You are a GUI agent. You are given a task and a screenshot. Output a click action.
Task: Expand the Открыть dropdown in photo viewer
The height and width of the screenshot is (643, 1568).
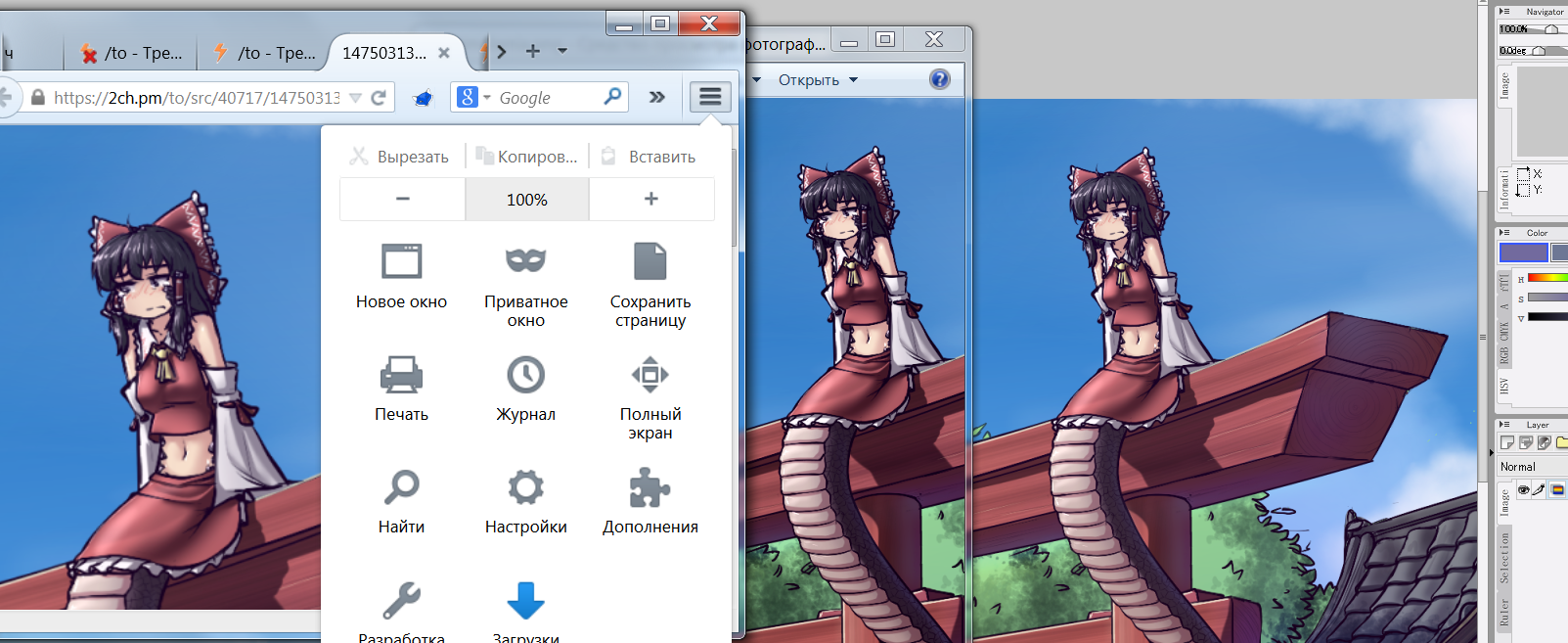point(853,80)
